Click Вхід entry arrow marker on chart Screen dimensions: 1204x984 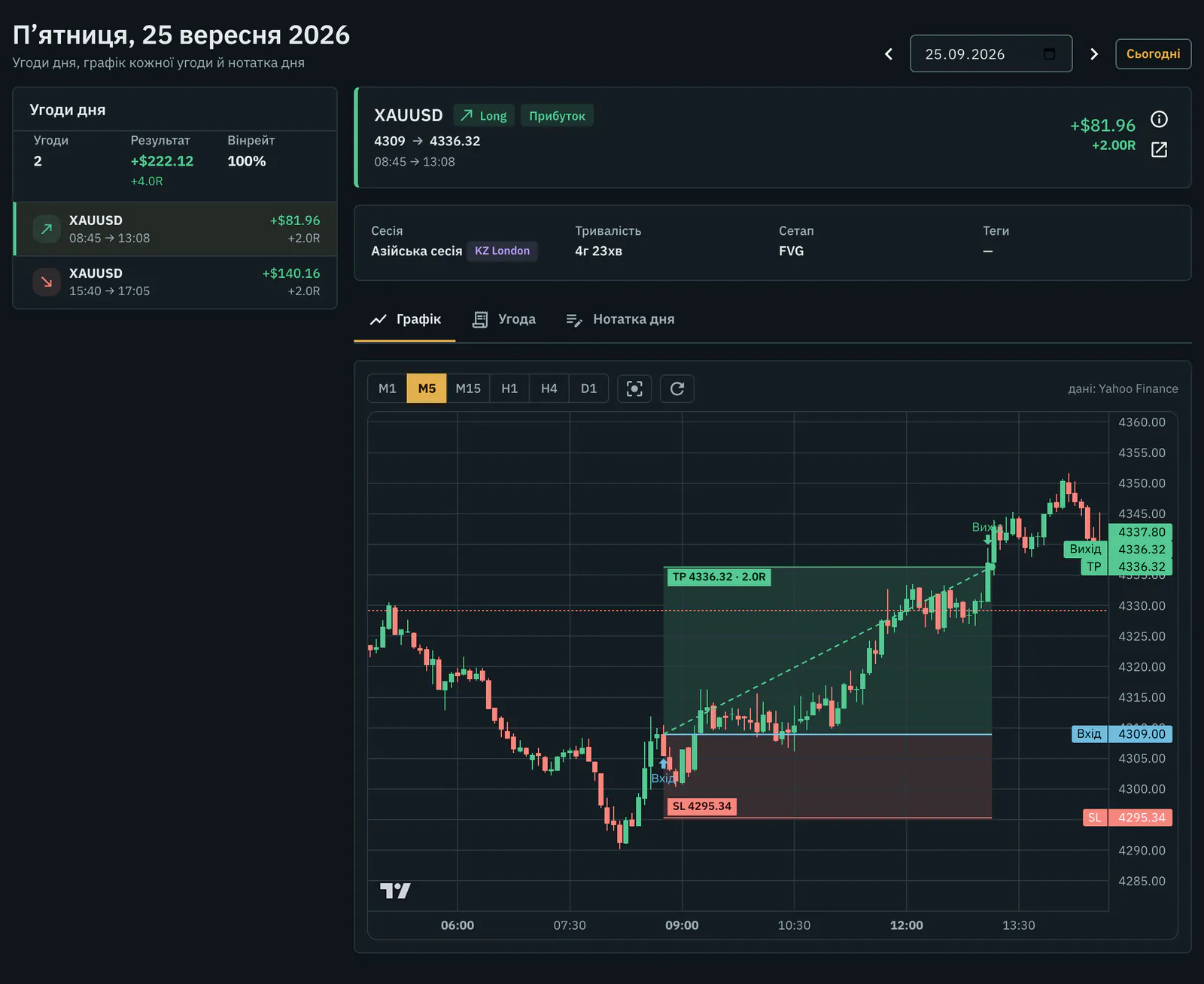click(663, 764)
